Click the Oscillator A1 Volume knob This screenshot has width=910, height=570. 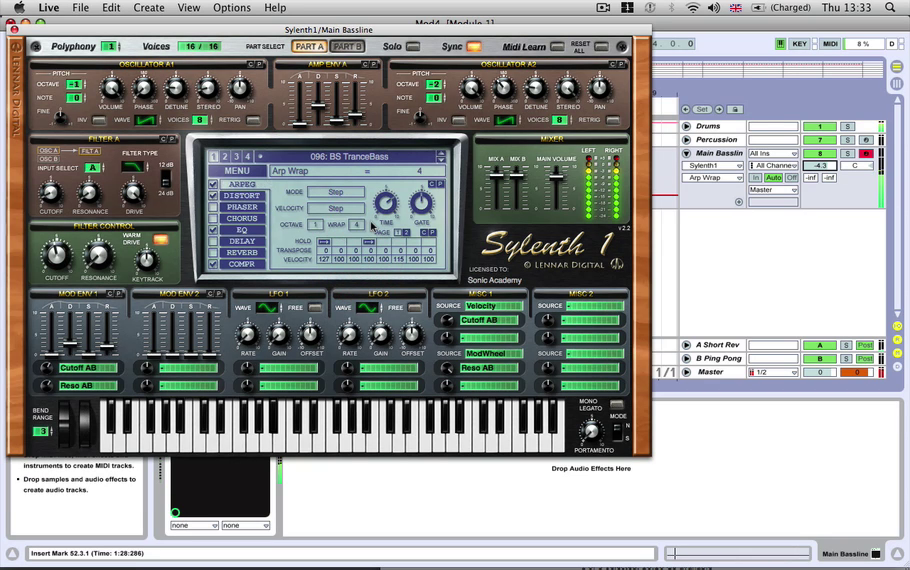(111, 89)
